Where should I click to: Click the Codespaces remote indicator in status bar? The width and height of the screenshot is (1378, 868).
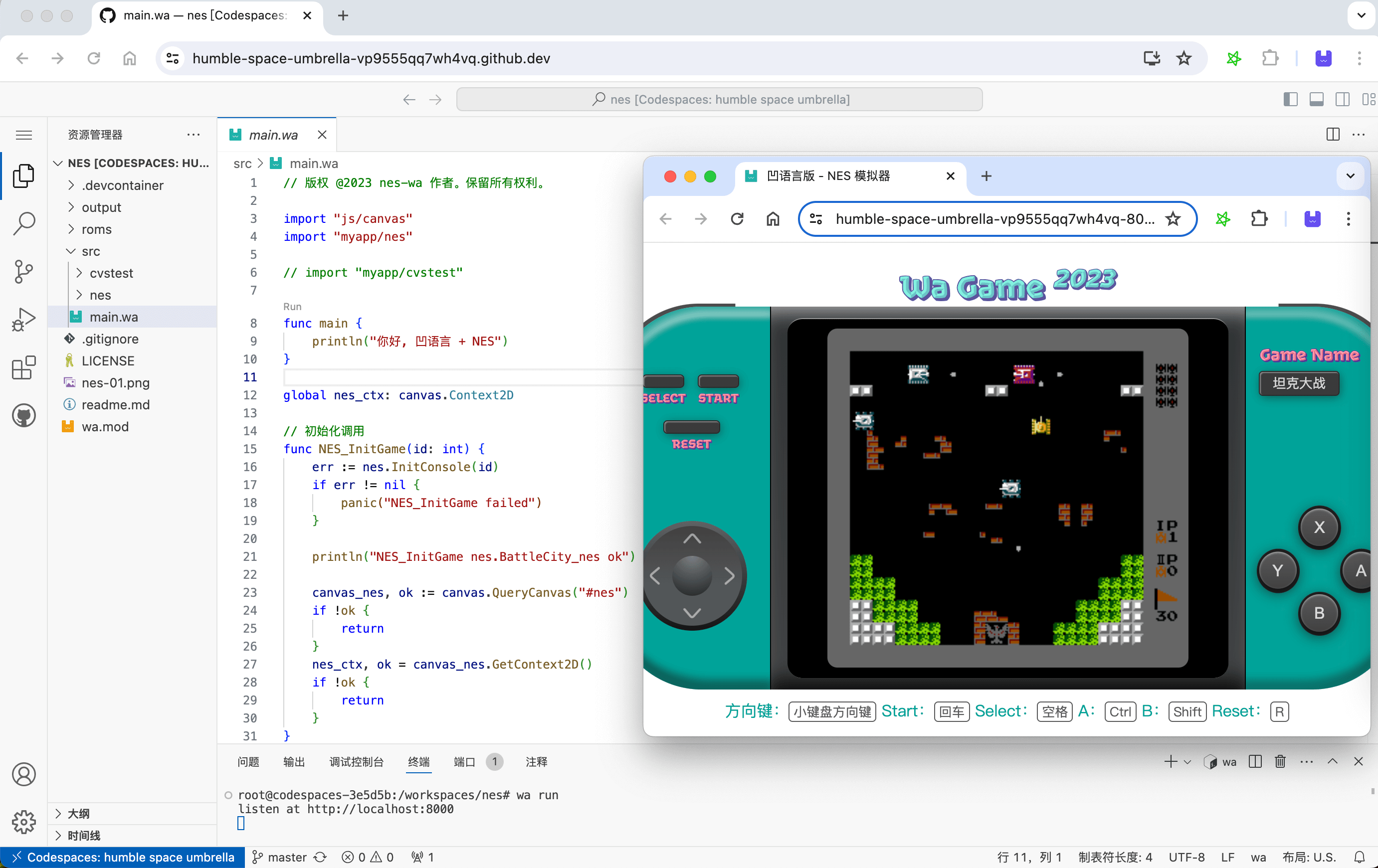[x=123, y=857]
